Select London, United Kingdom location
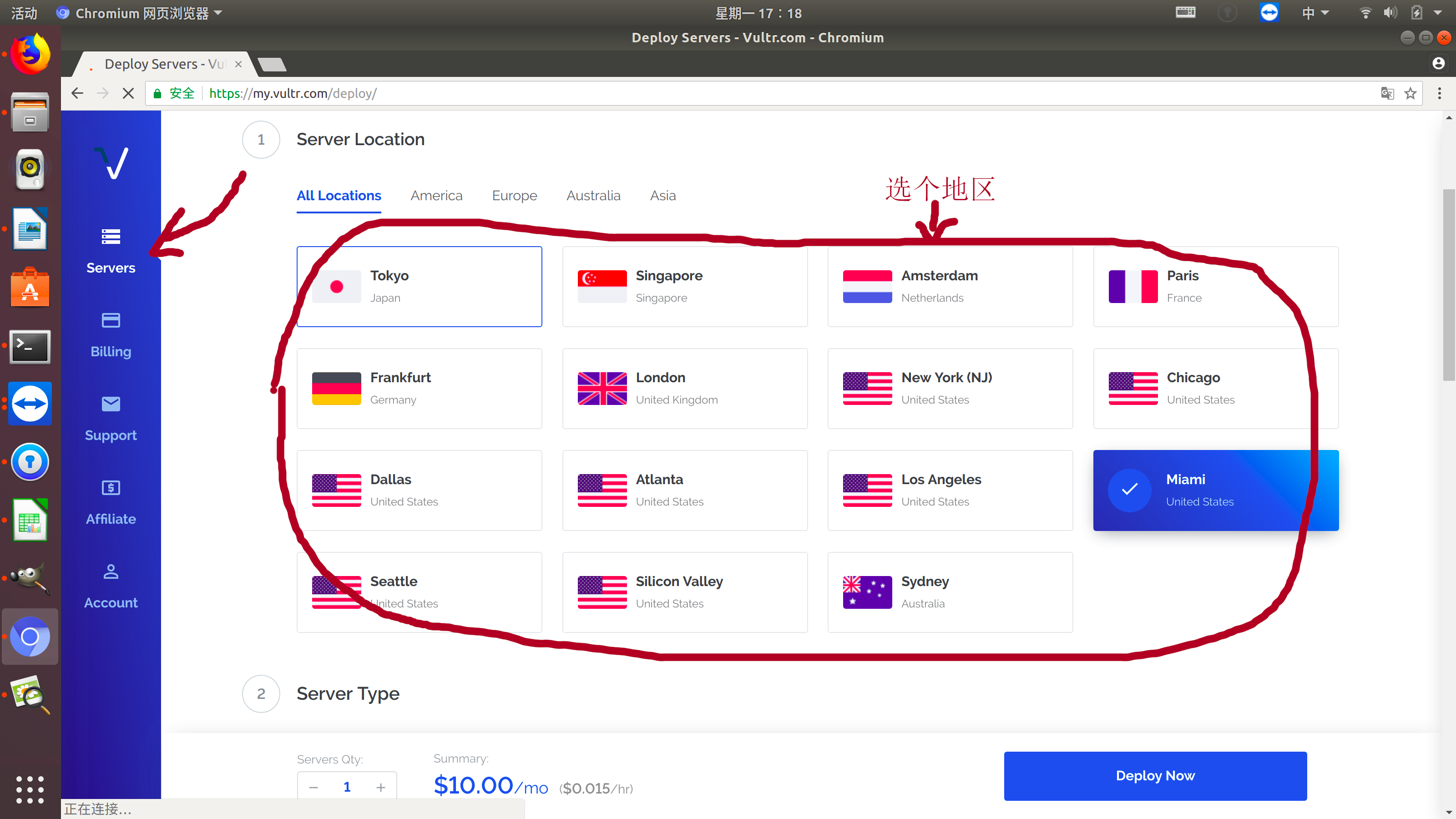Image resolution: width=1456 pixels, height=819 pixels. 685,388
